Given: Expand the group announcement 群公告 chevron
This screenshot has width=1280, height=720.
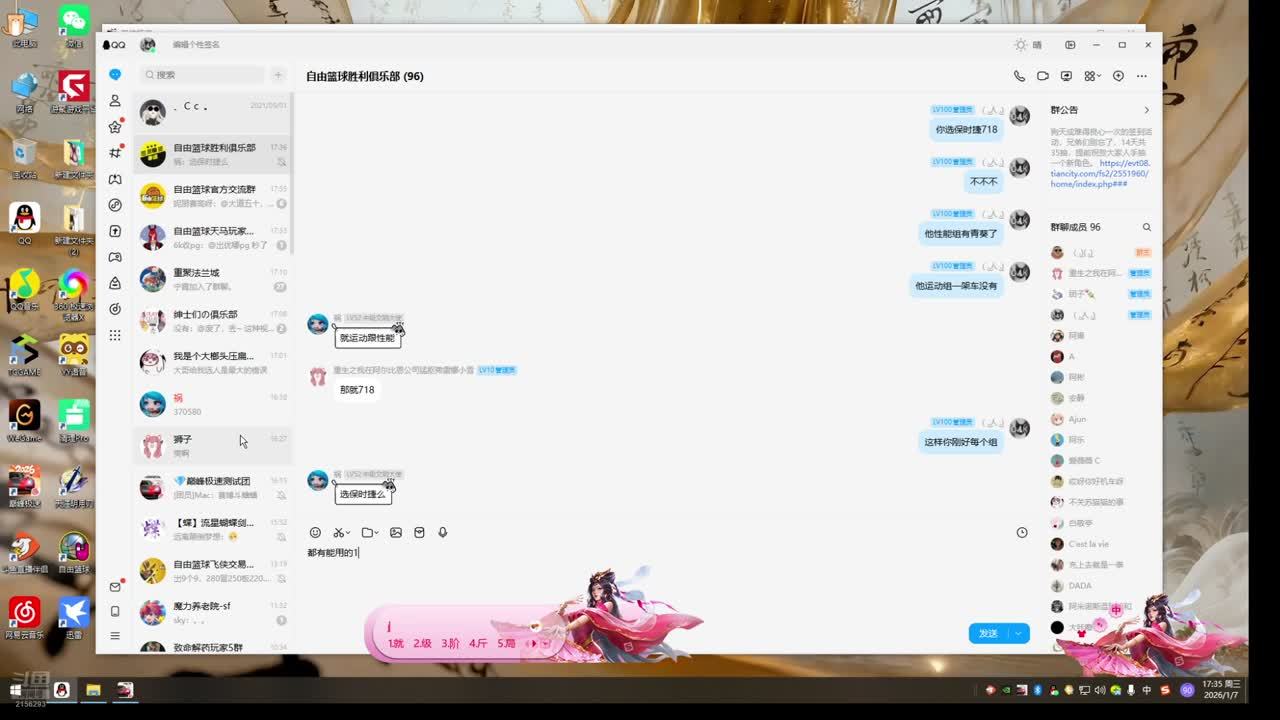Looking at the screenshot, I should point(1146,110).
